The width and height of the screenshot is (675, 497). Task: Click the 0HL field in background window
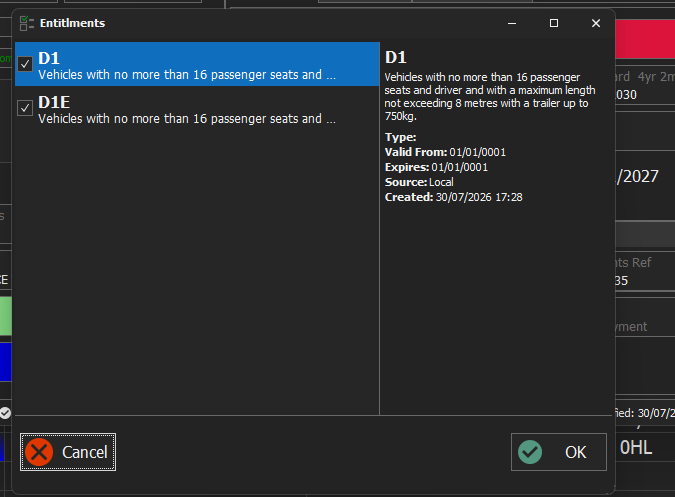coord(636,448)
